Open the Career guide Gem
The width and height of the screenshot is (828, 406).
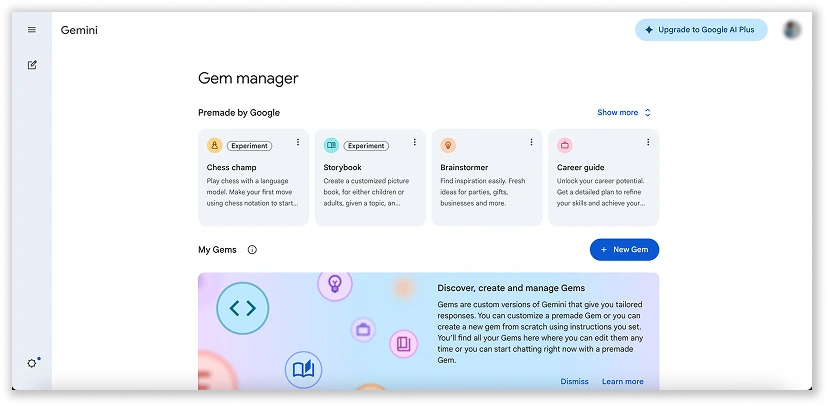pos(604,177)
